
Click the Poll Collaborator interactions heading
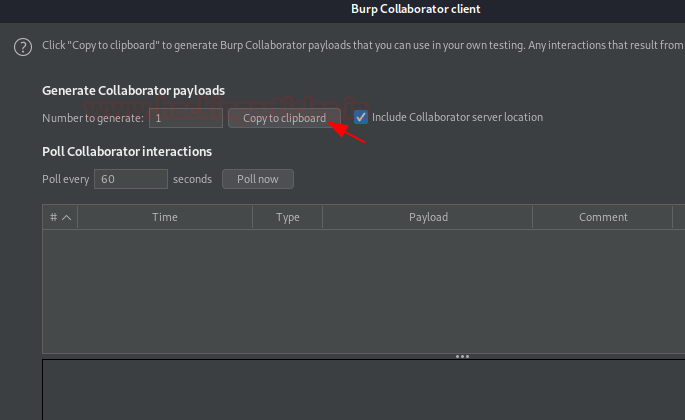[x=127, y=152]
